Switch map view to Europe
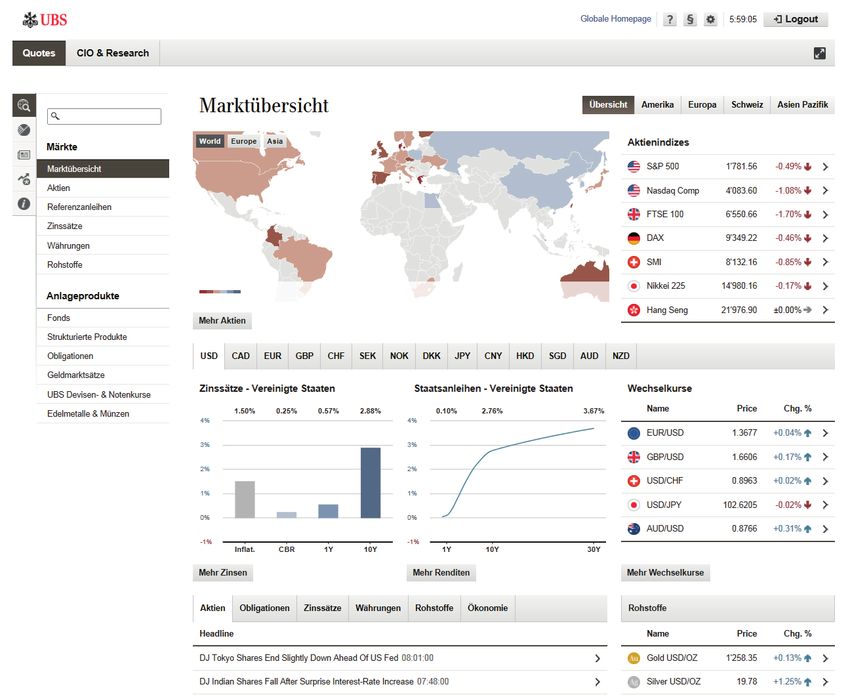The height and width of the screenshot is (695, 850). [243, 141]
